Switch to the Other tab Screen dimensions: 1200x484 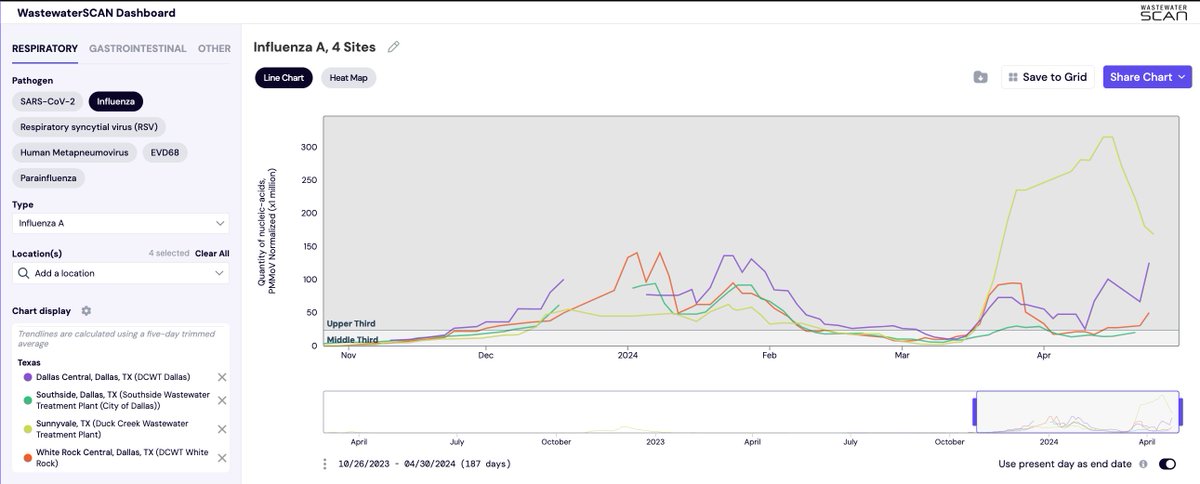(x=214, y=48)
